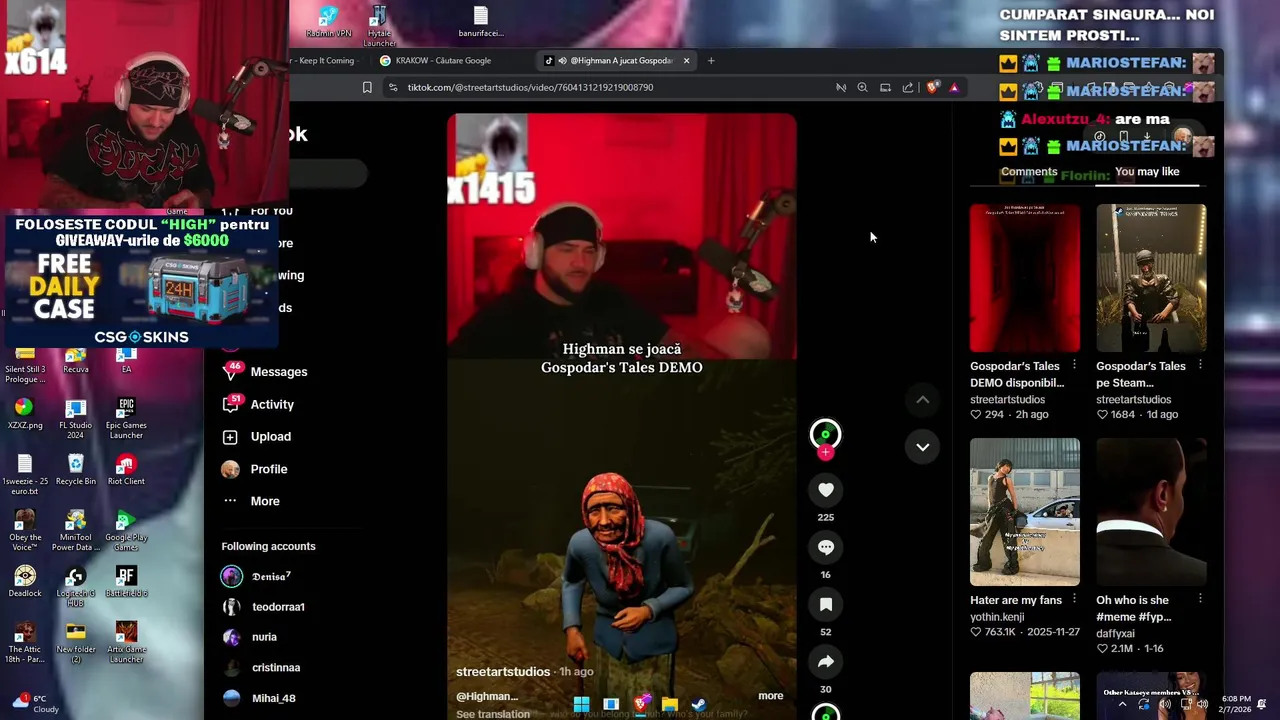Open Battlefield 6 desktop shortcut
The width and height of the screenshot is (1280, 720).
point(126,582)
